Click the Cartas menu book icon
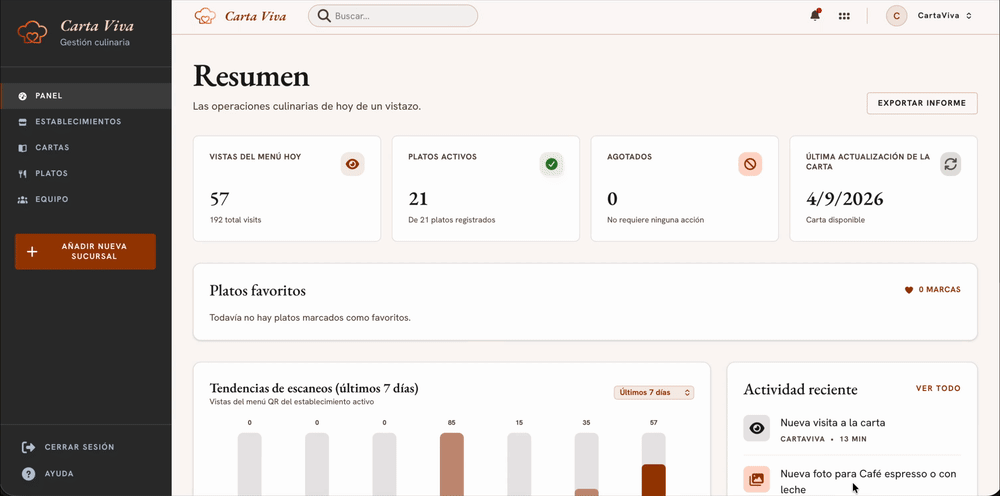Screen dimensions: 1000x496 point(23,148)
